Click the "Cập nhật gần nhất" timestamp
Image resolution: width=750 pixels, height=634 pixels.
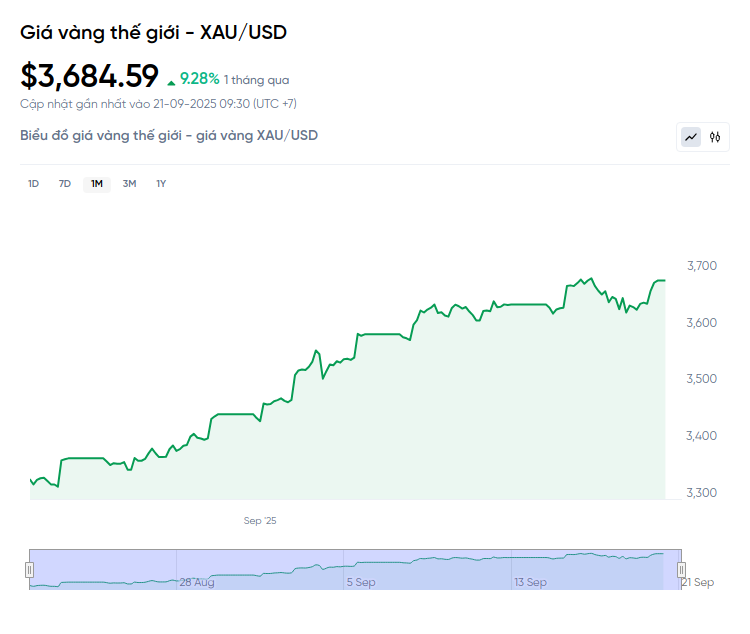pos(158,104)
